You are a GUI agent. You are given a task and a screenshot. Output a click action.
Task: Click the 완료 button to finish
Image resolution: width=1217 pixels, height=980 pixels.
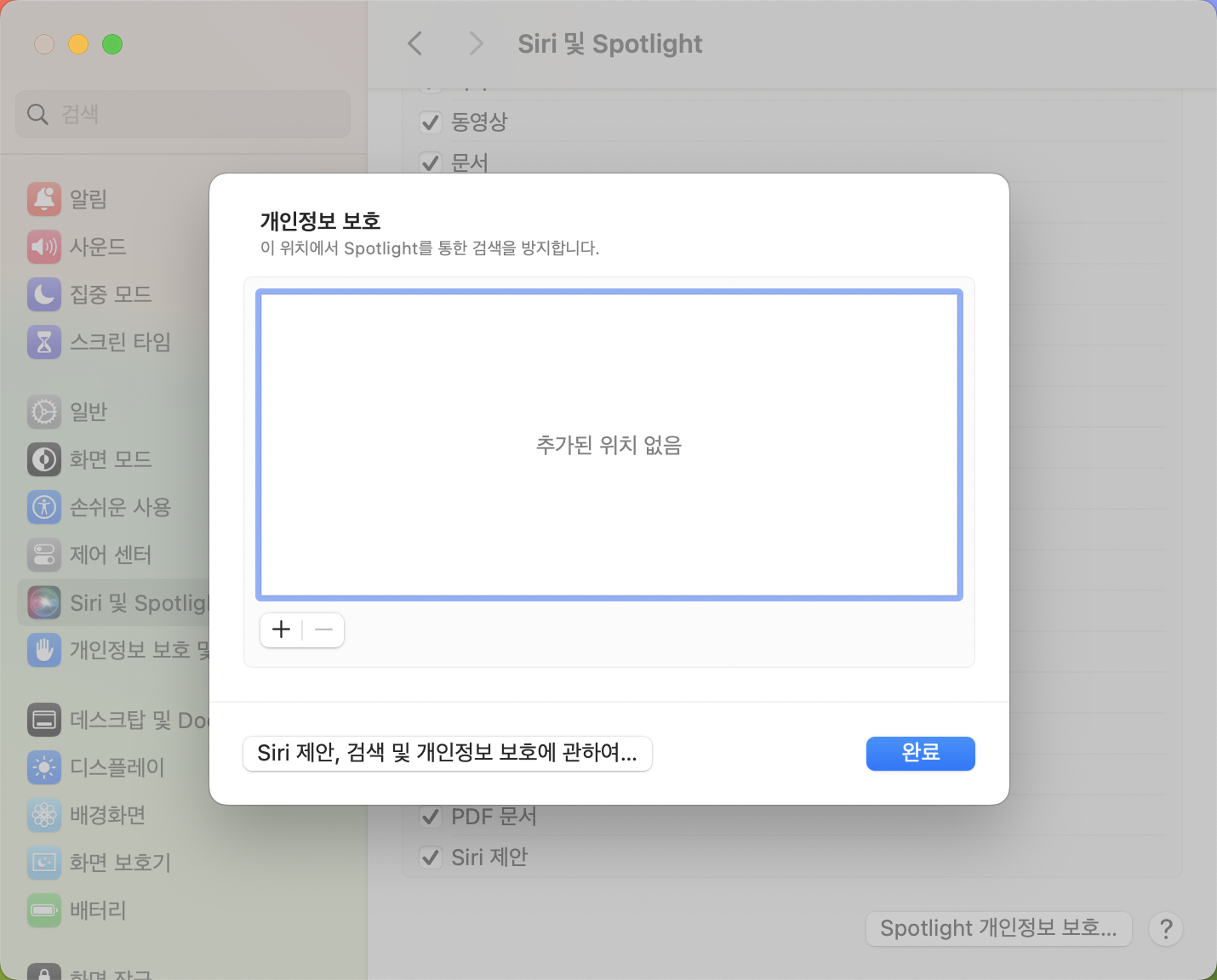pos(920,754)
